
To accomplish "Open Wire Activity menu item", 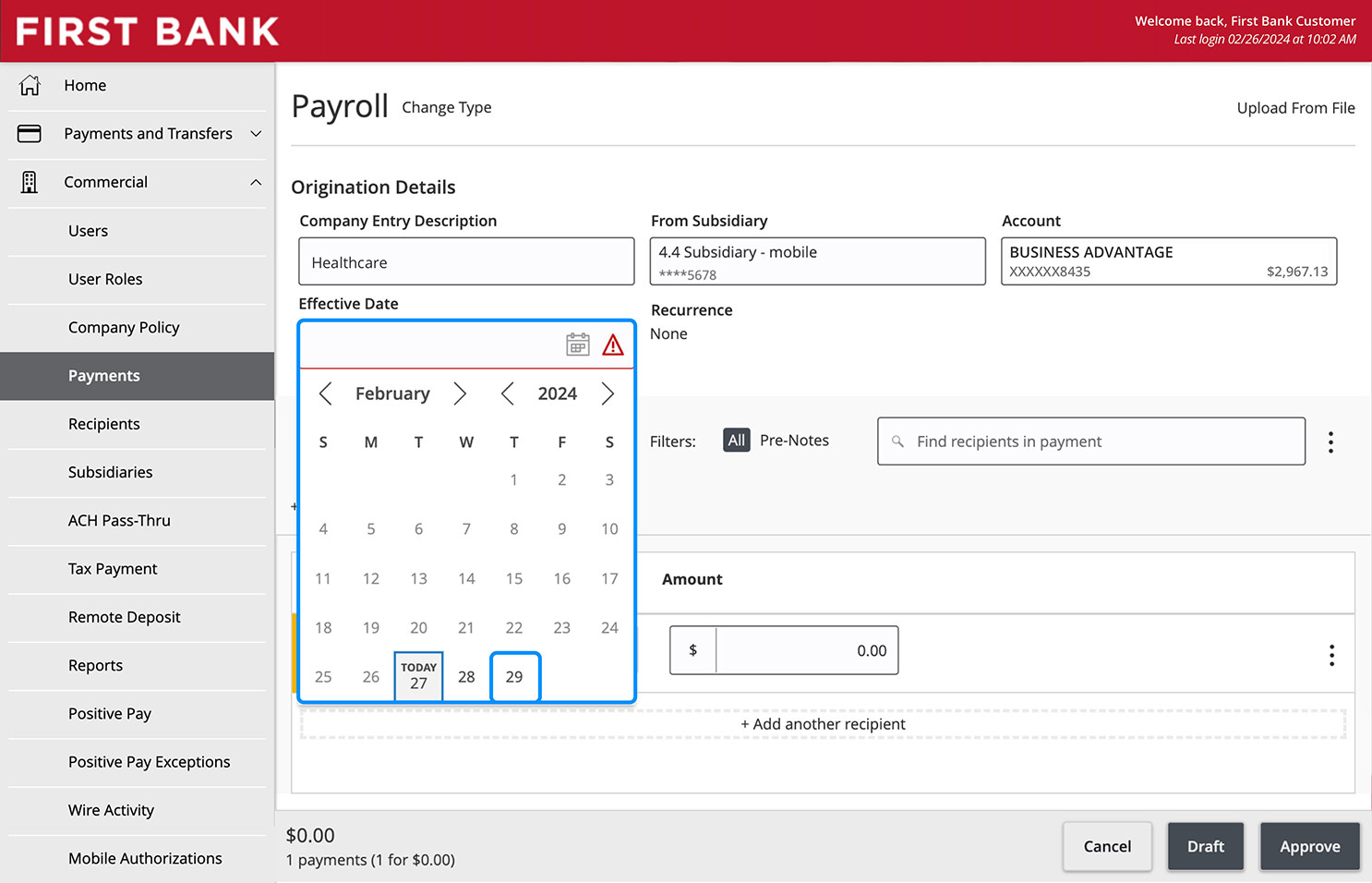I will coord(138,810).
